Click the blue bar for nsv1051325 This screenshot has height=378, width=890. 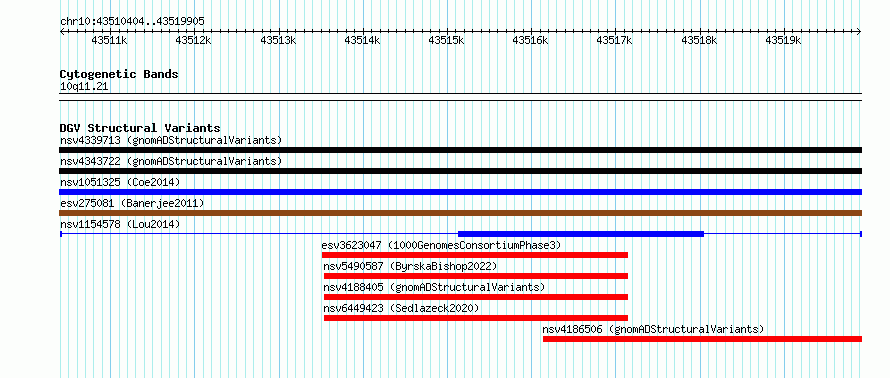point(460,192)
